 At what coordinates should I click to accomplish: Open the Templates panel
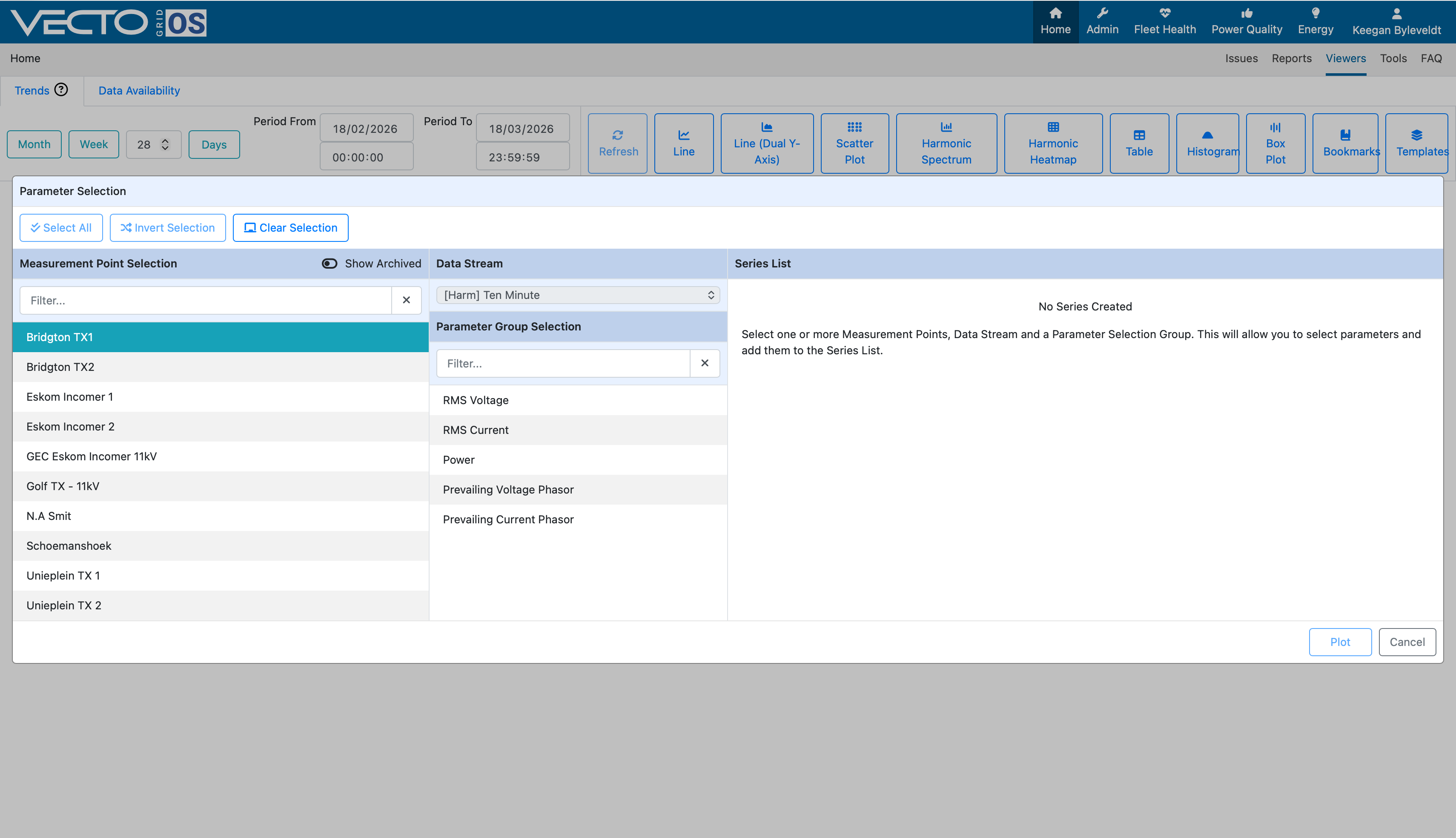pyautogui.click(x=1416, y=143)
